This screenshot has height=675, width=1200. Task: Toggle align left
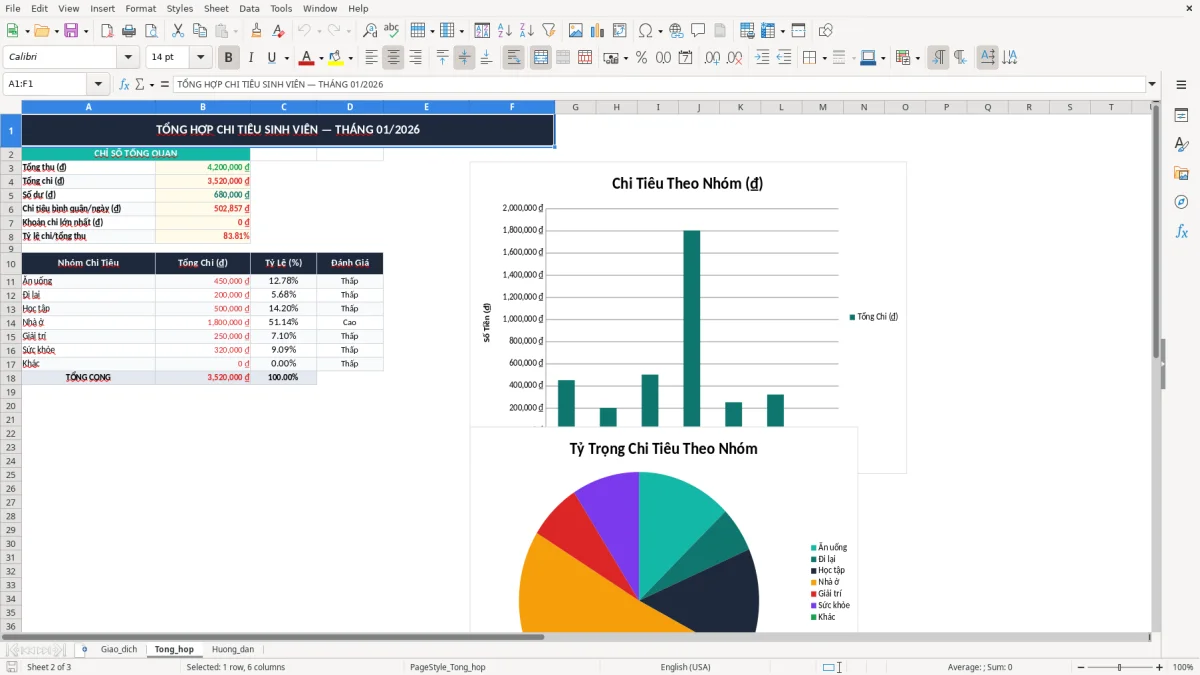pos(371,58)
